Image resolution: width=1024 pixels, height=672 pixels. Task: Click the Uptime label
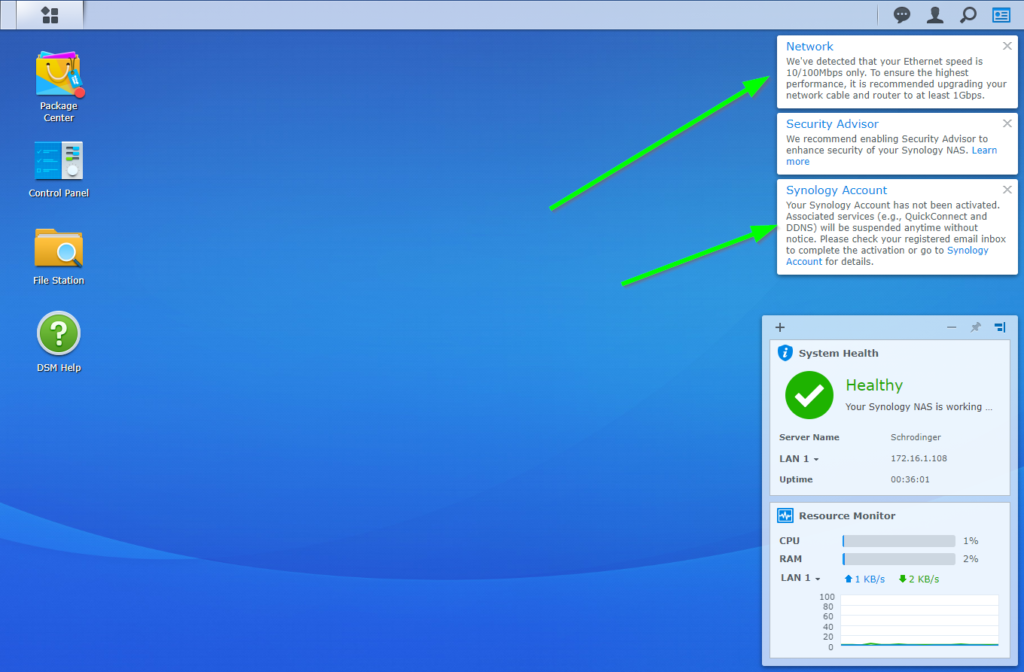(796, 479)
